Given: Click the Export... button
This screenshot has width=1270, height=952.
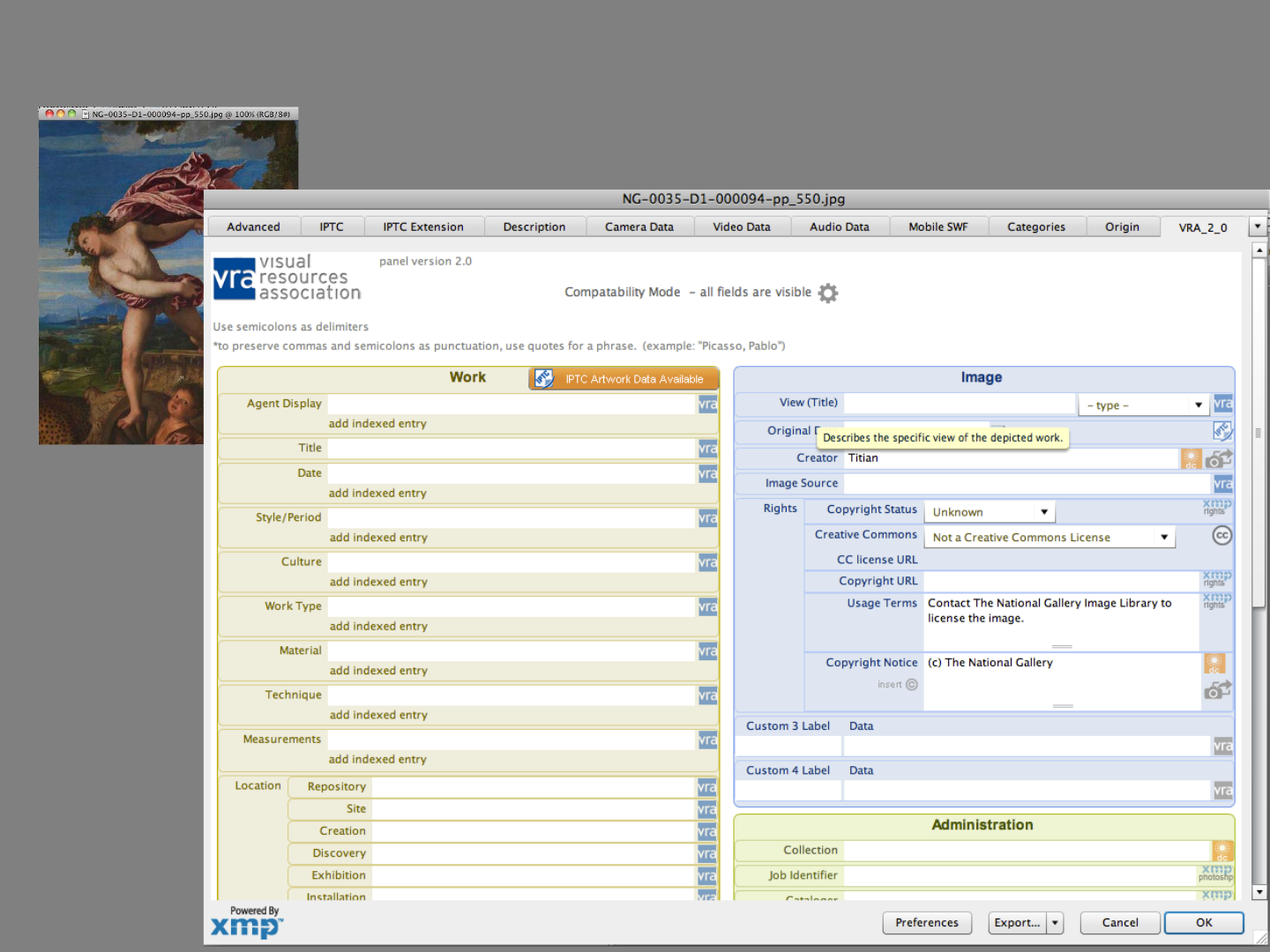Looking at the screenshot, I should 1018,923.
